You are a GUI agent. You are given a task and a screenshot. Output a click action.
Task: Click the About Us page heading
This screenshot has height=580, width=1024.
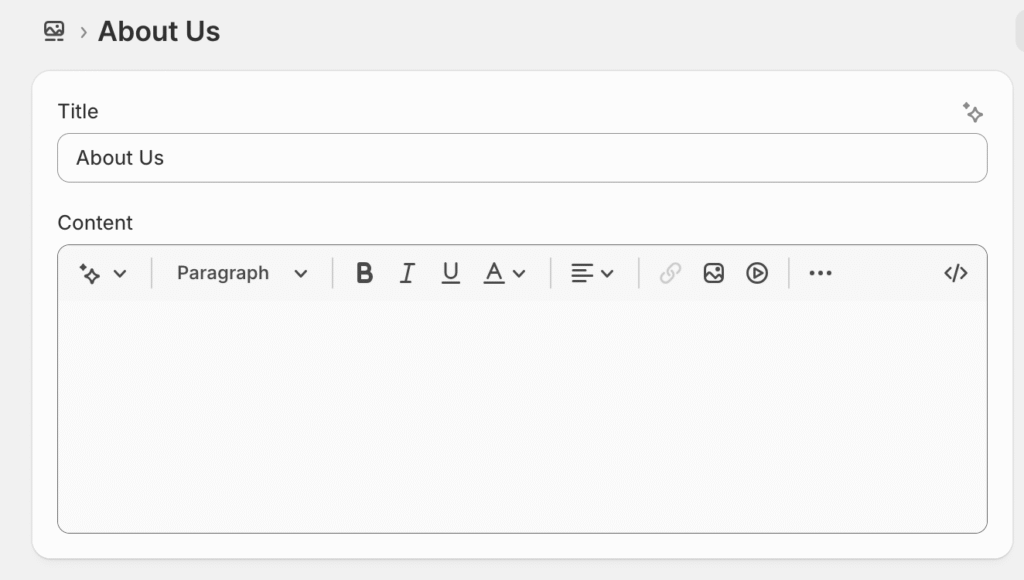[x=159, y=32]
